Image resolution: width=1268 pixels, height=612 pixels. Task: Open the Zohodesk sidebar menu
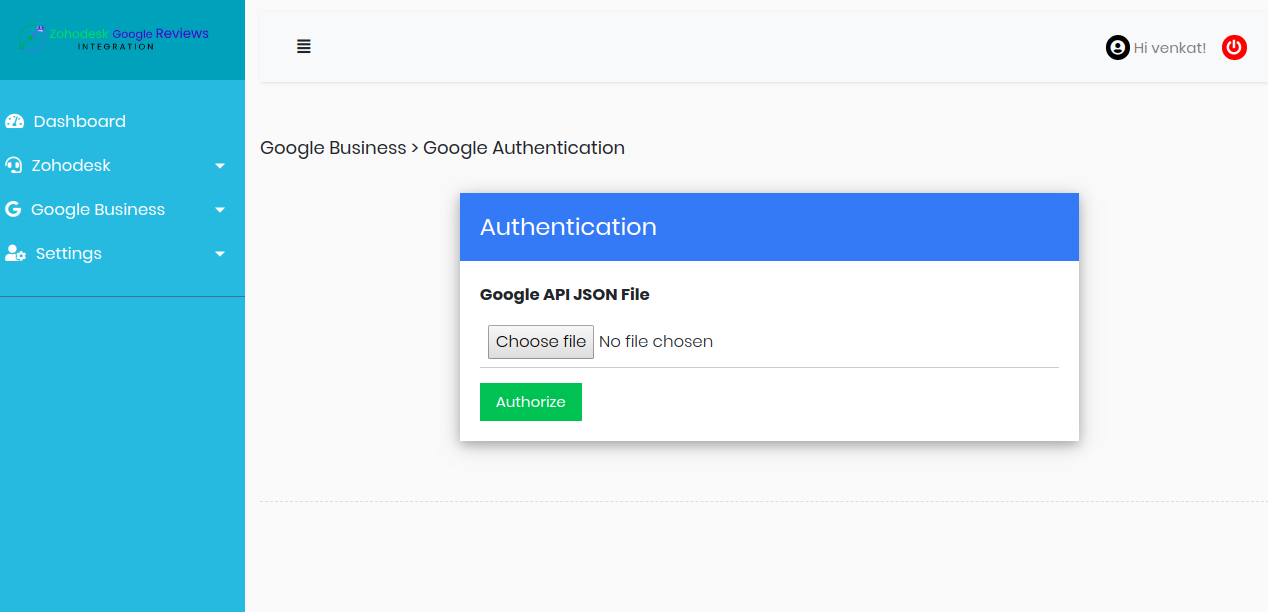point(122,165)
